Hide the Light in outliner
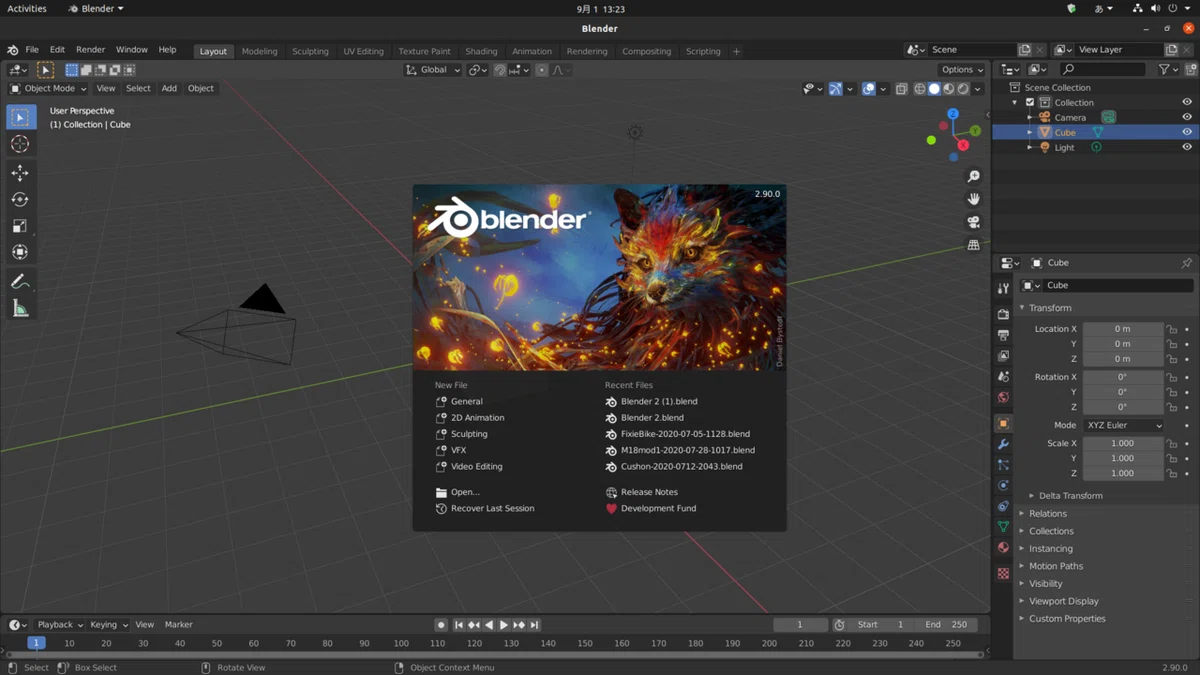This screenshot has width=1200, height=675. pos(1187,147)
